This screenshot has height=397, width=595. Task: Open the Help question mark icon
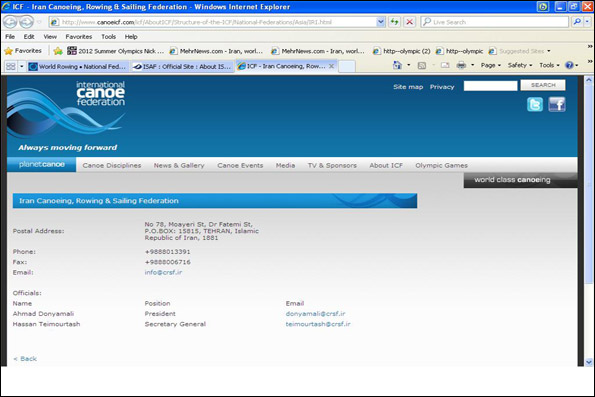(569, 65)
